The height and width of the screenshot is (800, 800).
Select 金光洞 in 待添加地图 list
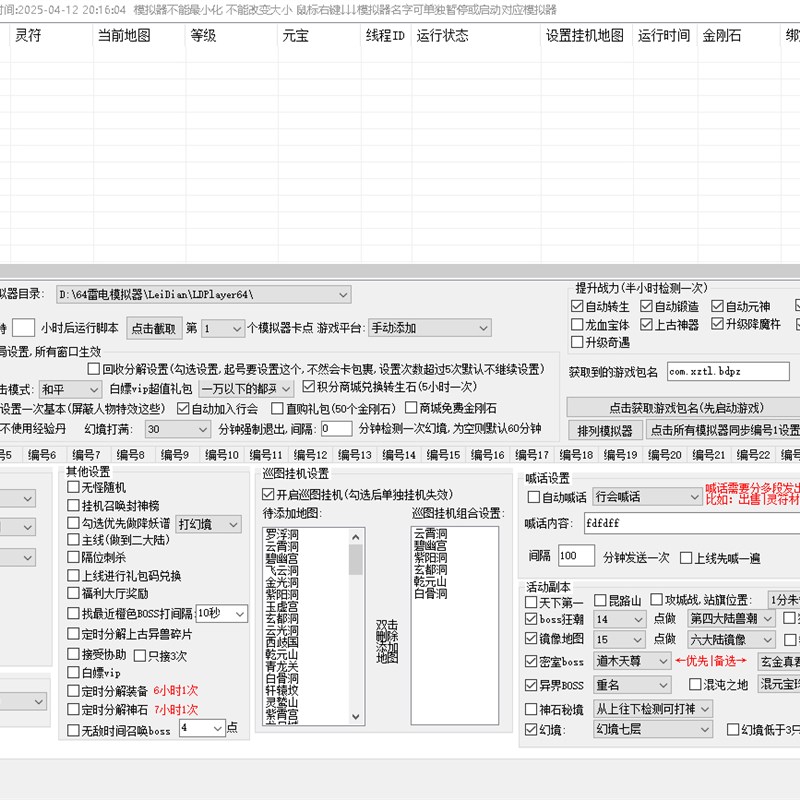282,583
